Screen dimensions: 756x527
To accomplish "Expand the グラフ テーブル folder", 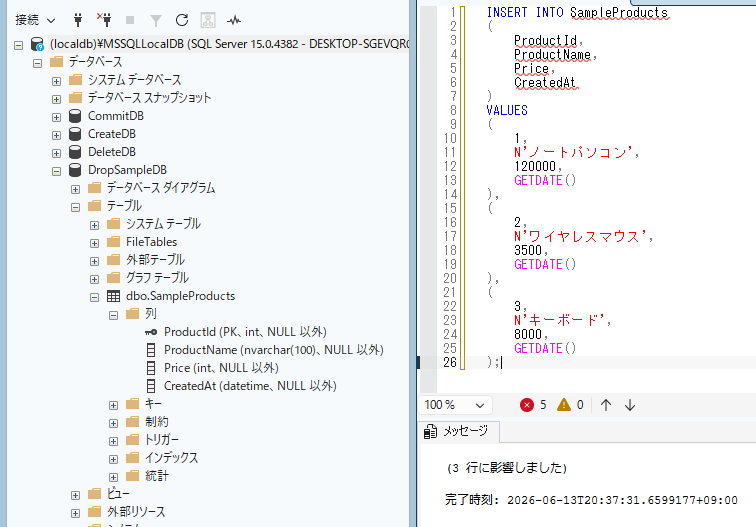I will pyautogui.click(x=94, y=279).
